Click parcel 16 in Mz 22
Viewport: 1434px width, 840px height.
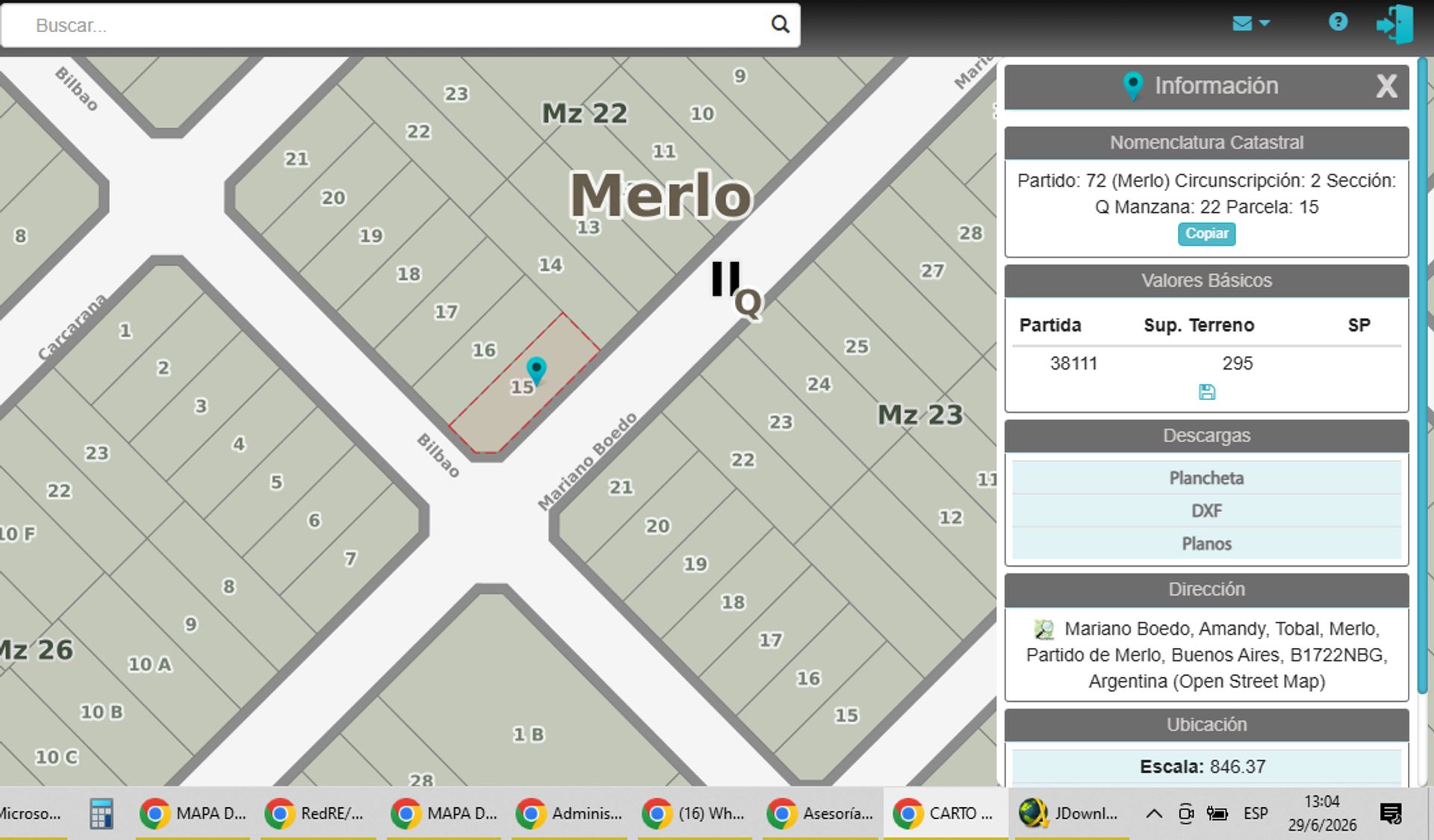coord(484,349)
